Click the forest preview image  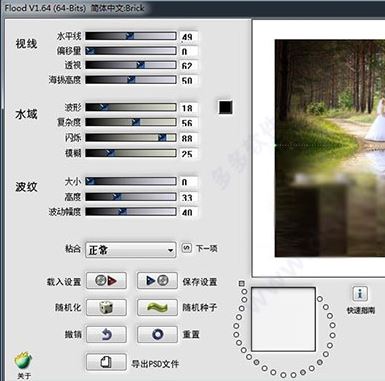[x=330, y=148]
